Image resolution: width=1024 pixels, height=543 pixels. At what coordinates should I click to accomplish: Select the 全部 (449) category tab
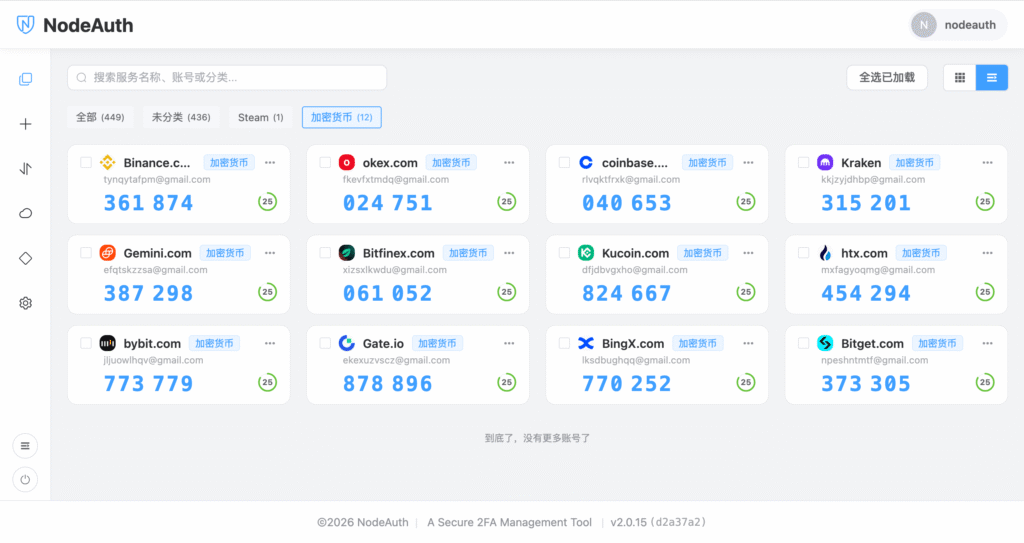click(100, 117)
